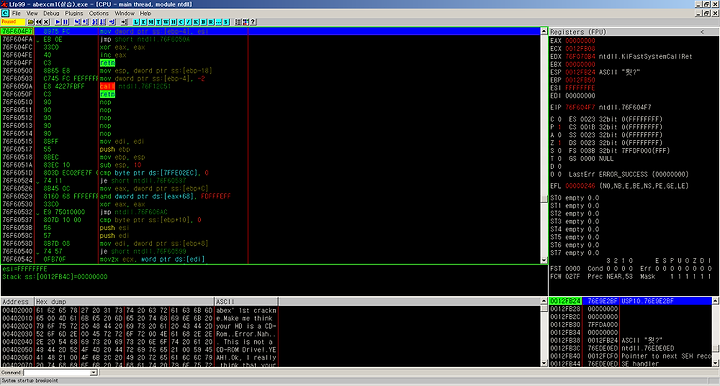Open the Log window (L) icon

click(x=136, y=22)
